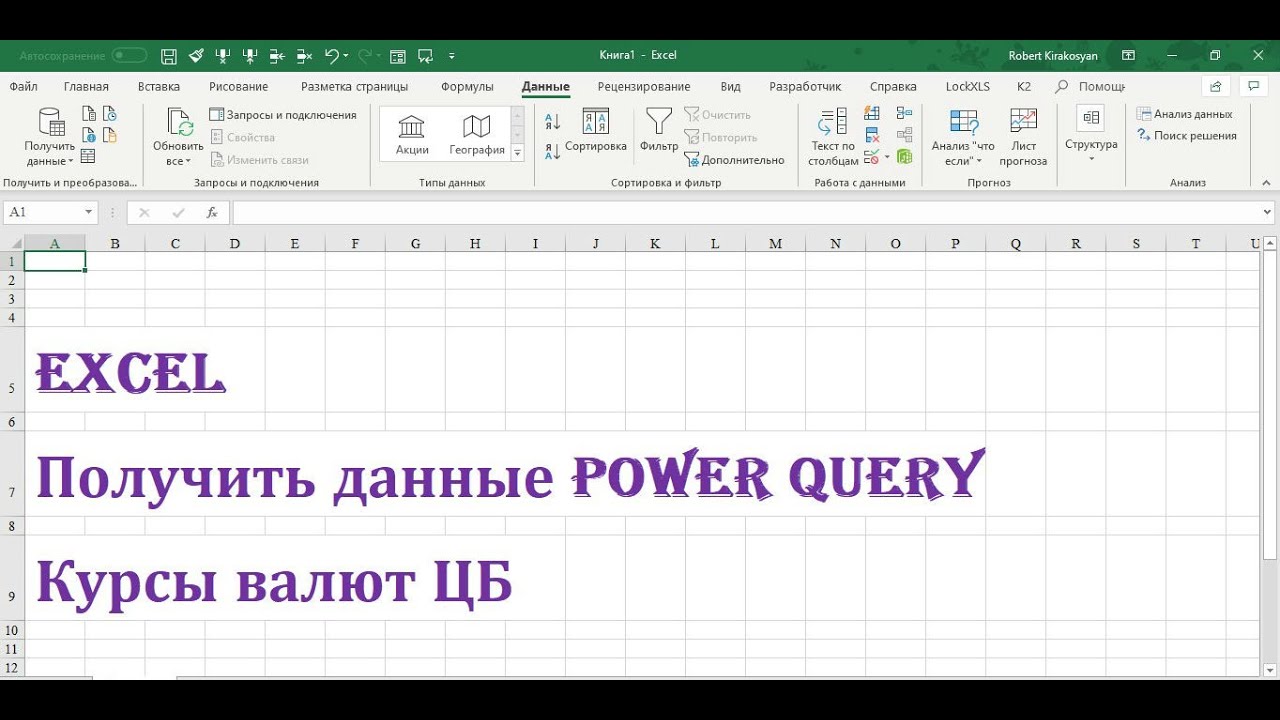Collapse the ribbon with the caret
The height and width of the screenshot is (720, 1280).
[x=1266, y=183]
